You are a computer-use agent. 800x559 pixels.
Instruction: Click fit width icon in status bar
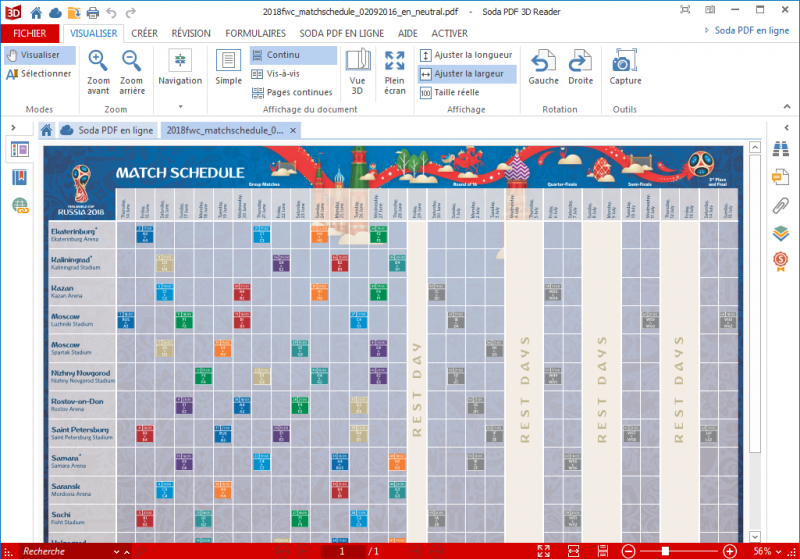[573, 551]
